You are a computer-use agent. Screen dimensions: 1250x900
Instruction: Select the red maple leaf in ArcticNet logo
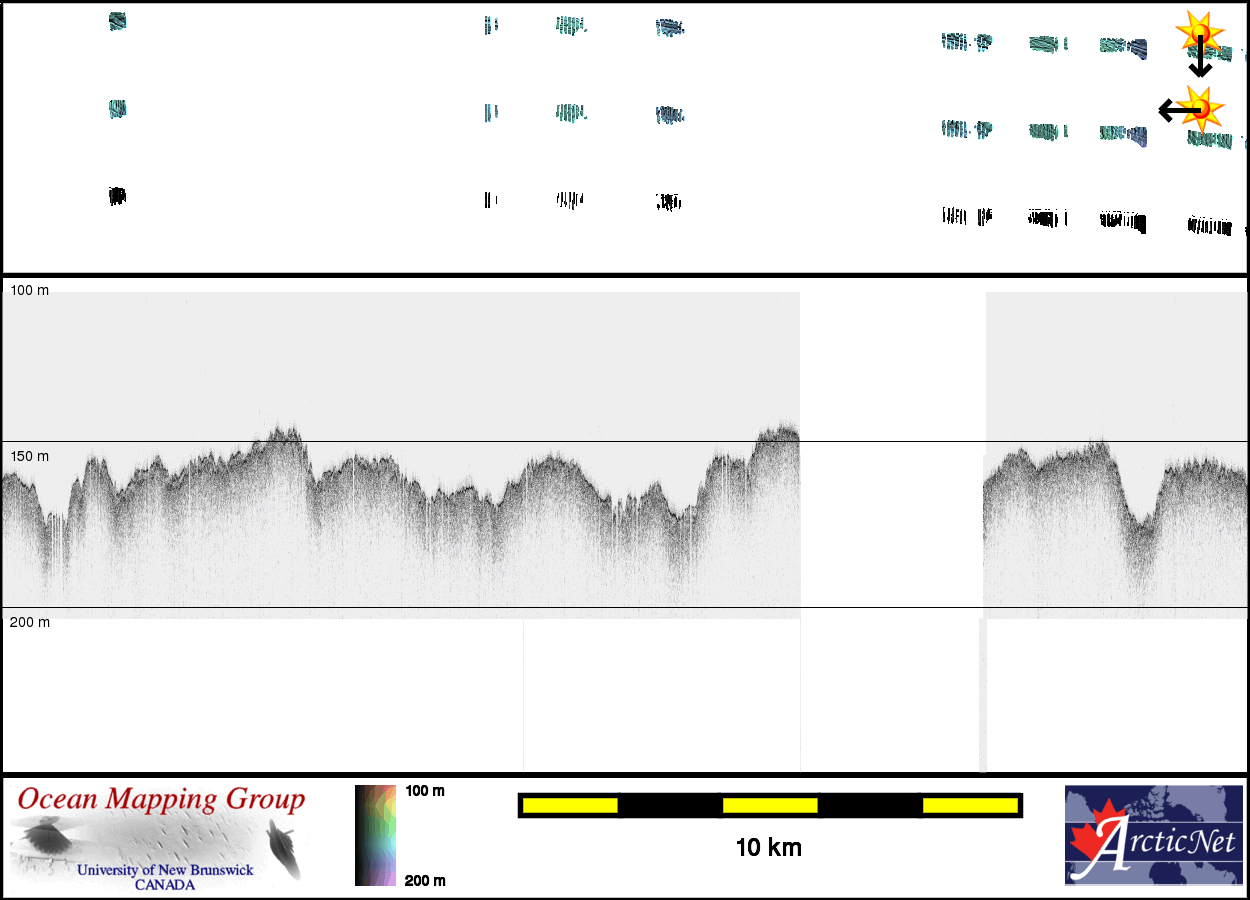point(1092,837)
